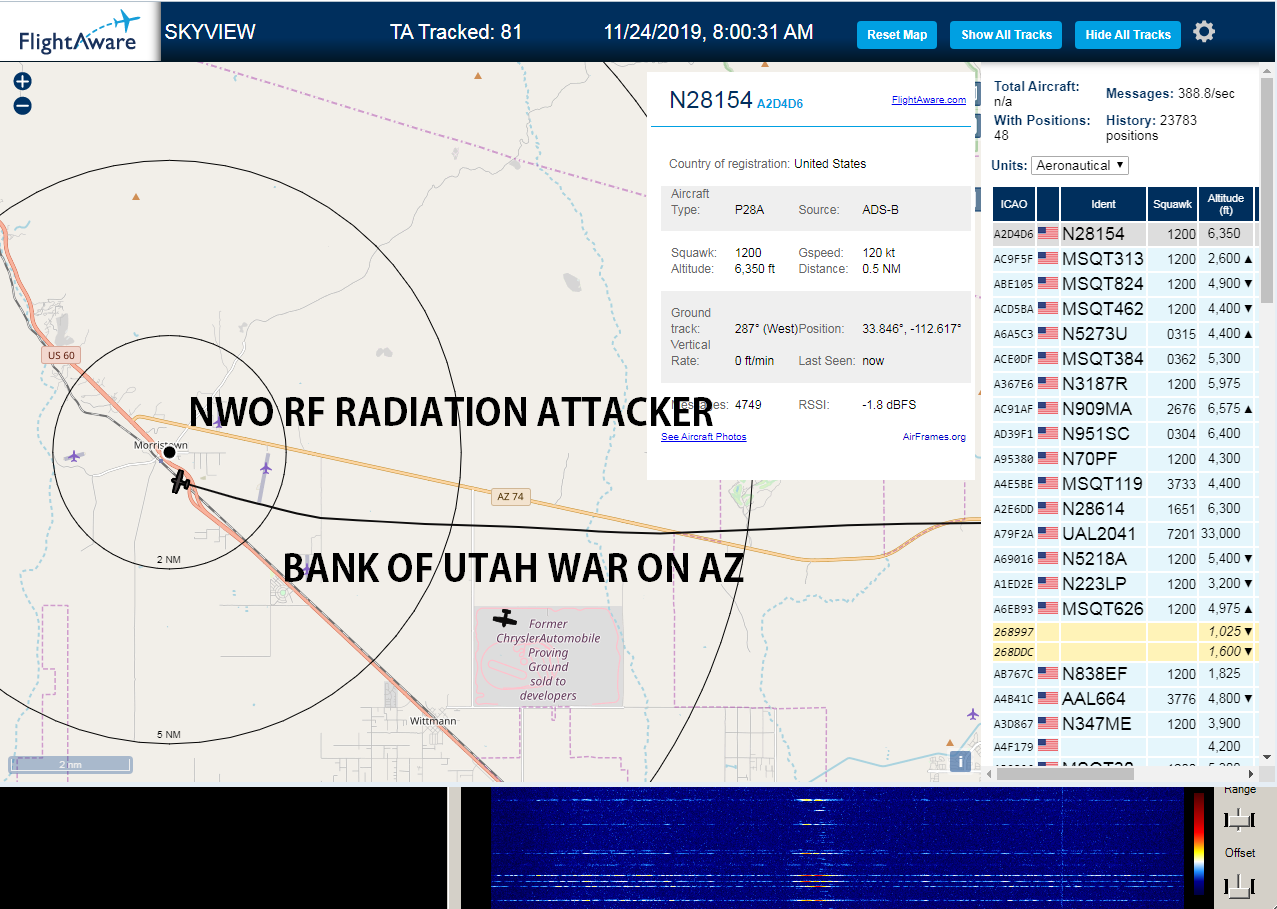Open the AirFrames.org link
1277x909 pixels.
[934, 437]
